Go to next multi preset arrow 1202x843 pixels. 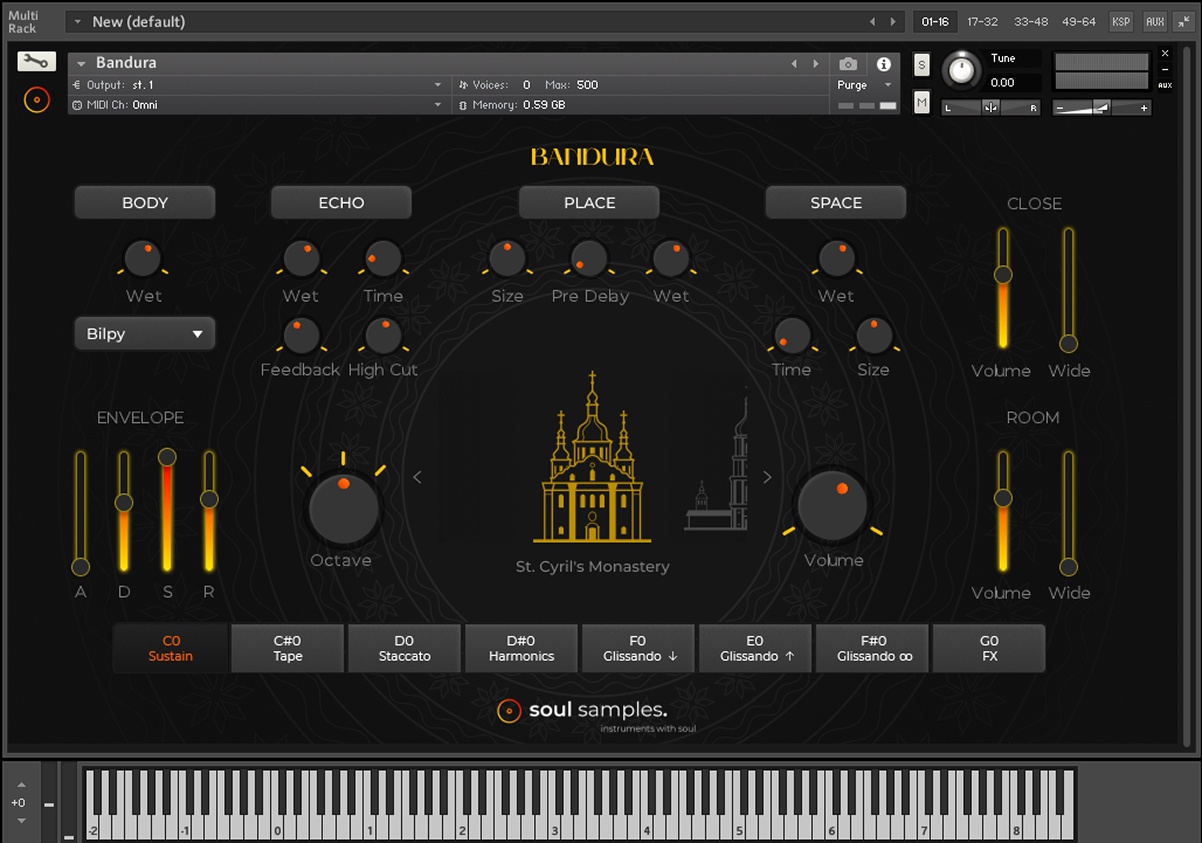click(894, 21)
